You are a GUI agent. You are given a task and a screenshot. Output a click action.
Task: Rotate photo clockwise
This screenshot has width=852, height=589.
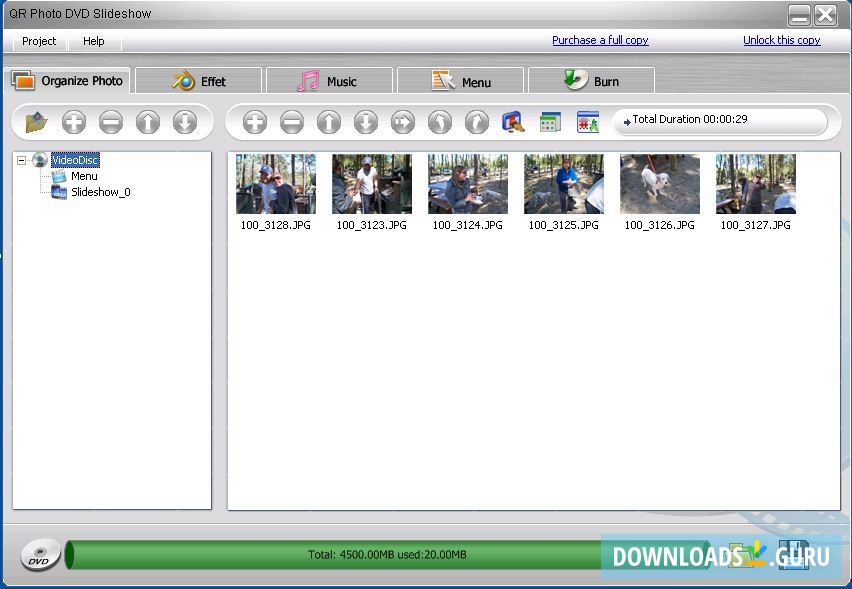tap(477, 122)
